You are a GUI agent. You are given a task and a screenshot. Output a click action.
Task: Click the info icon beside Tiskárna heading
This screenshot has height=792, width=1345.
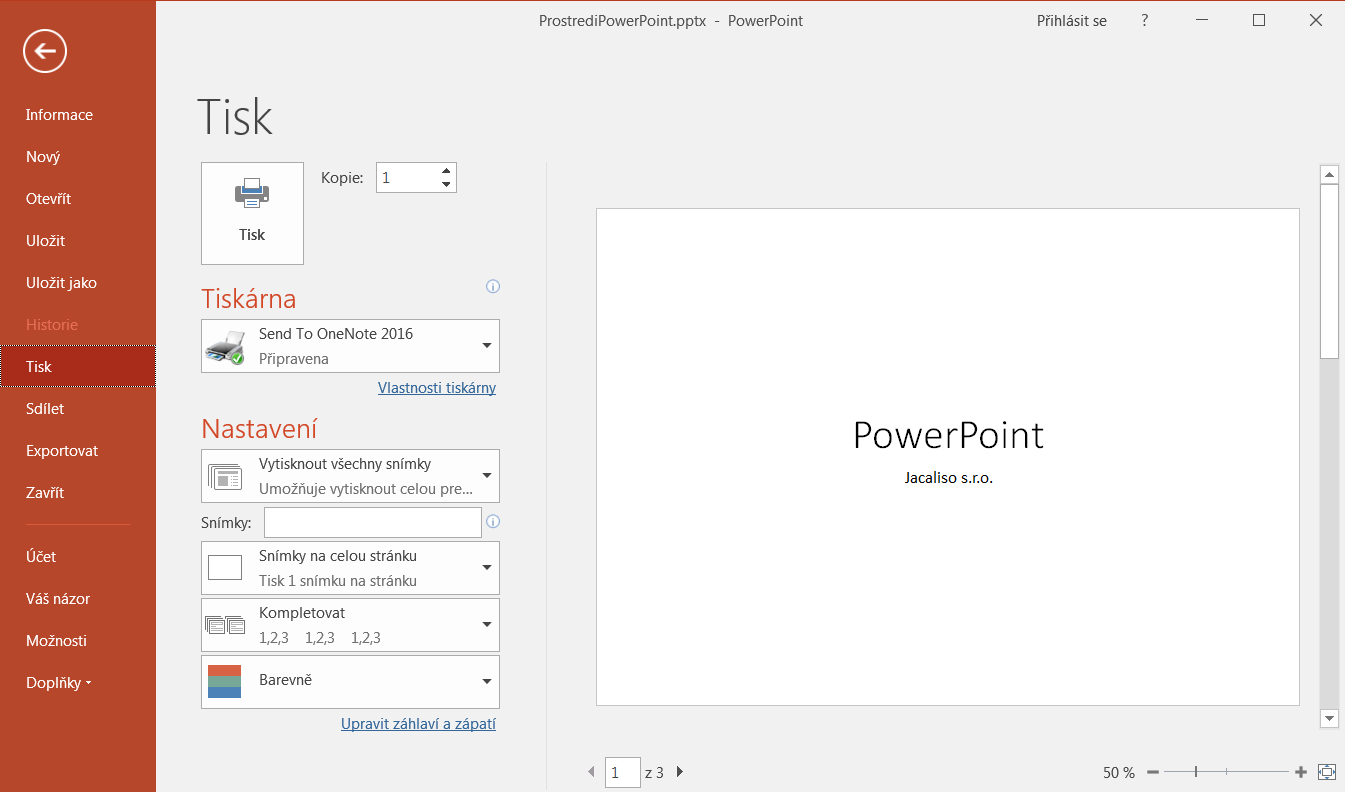pyautogui.click(x=492, y=286)
